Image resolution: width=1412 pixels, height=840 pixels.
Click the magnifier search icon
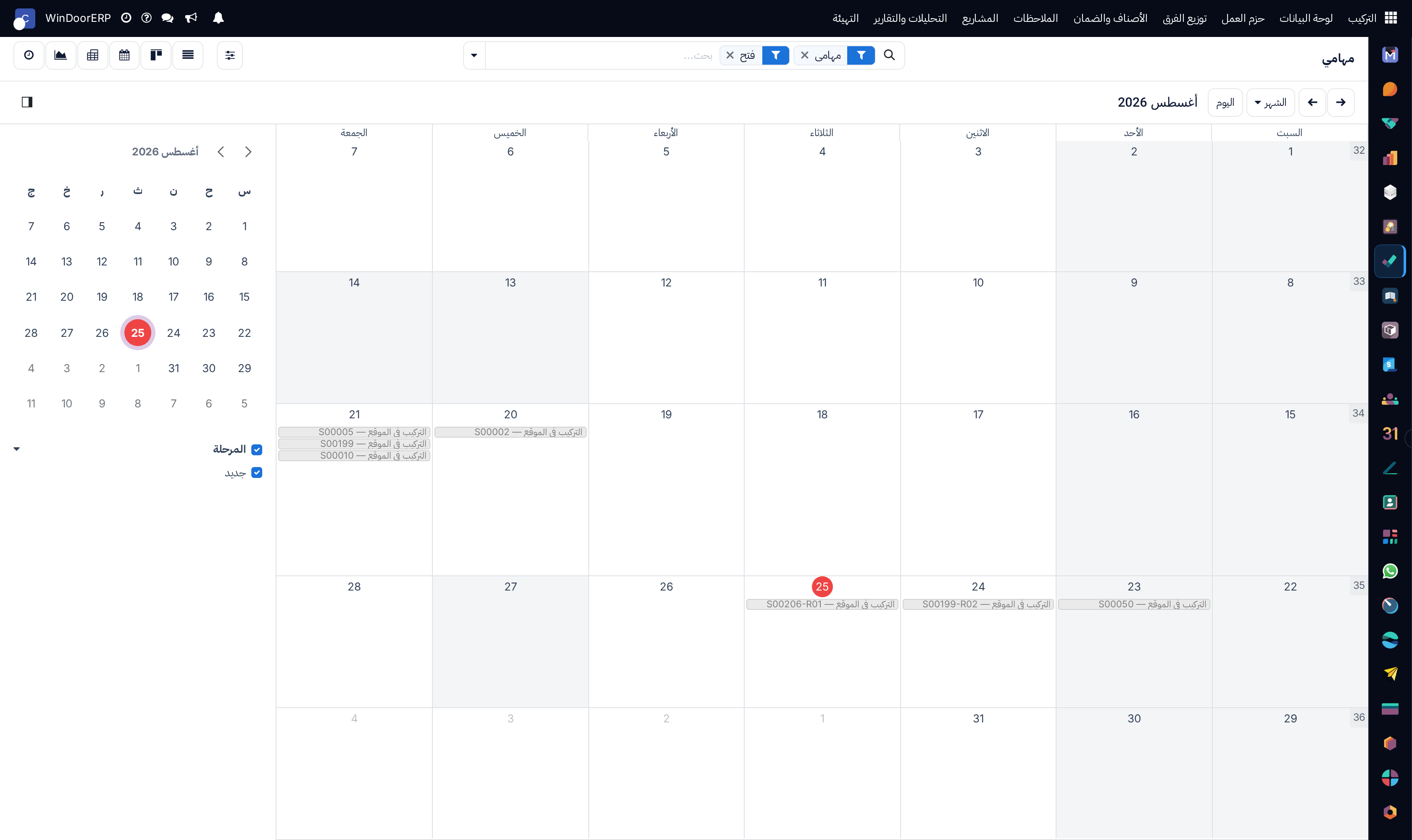(889, 55)
